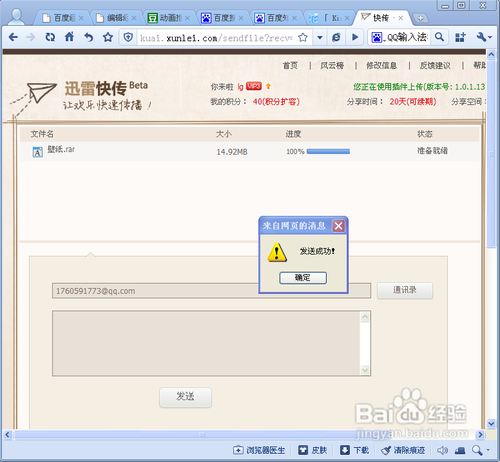Click the security shield icon in address bar
The width and height of the screenshot is (500, 462).
pyautogui.click(x=128, y=37)
